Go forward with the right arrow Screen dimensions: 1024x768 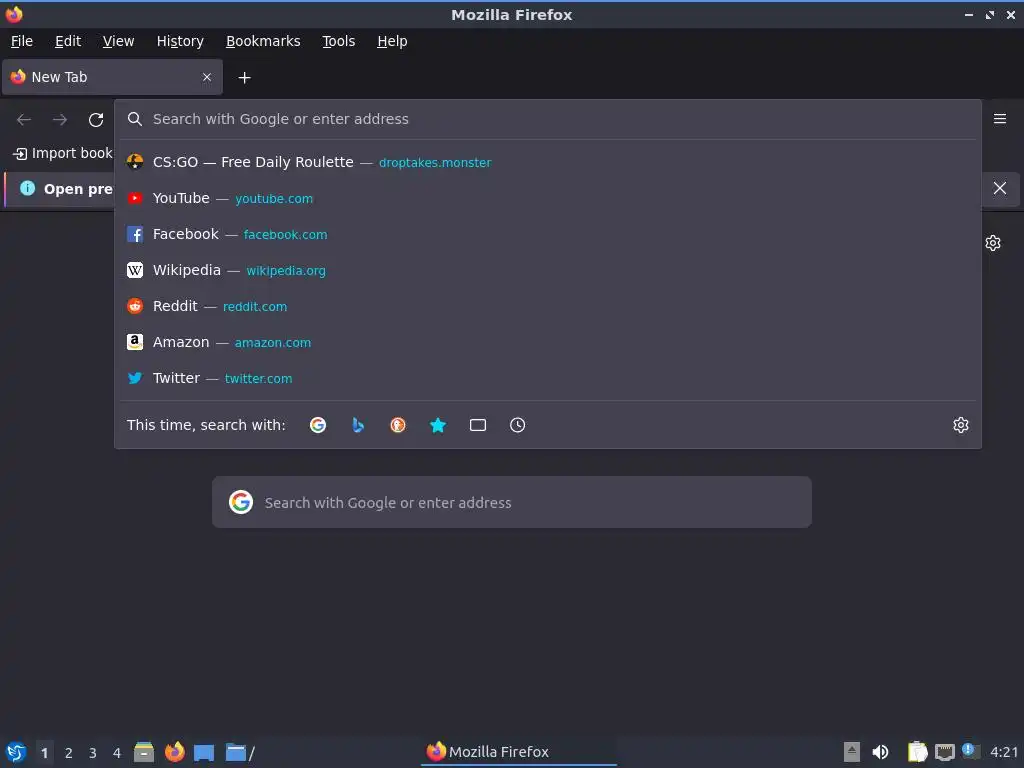(x=60, y=120)
